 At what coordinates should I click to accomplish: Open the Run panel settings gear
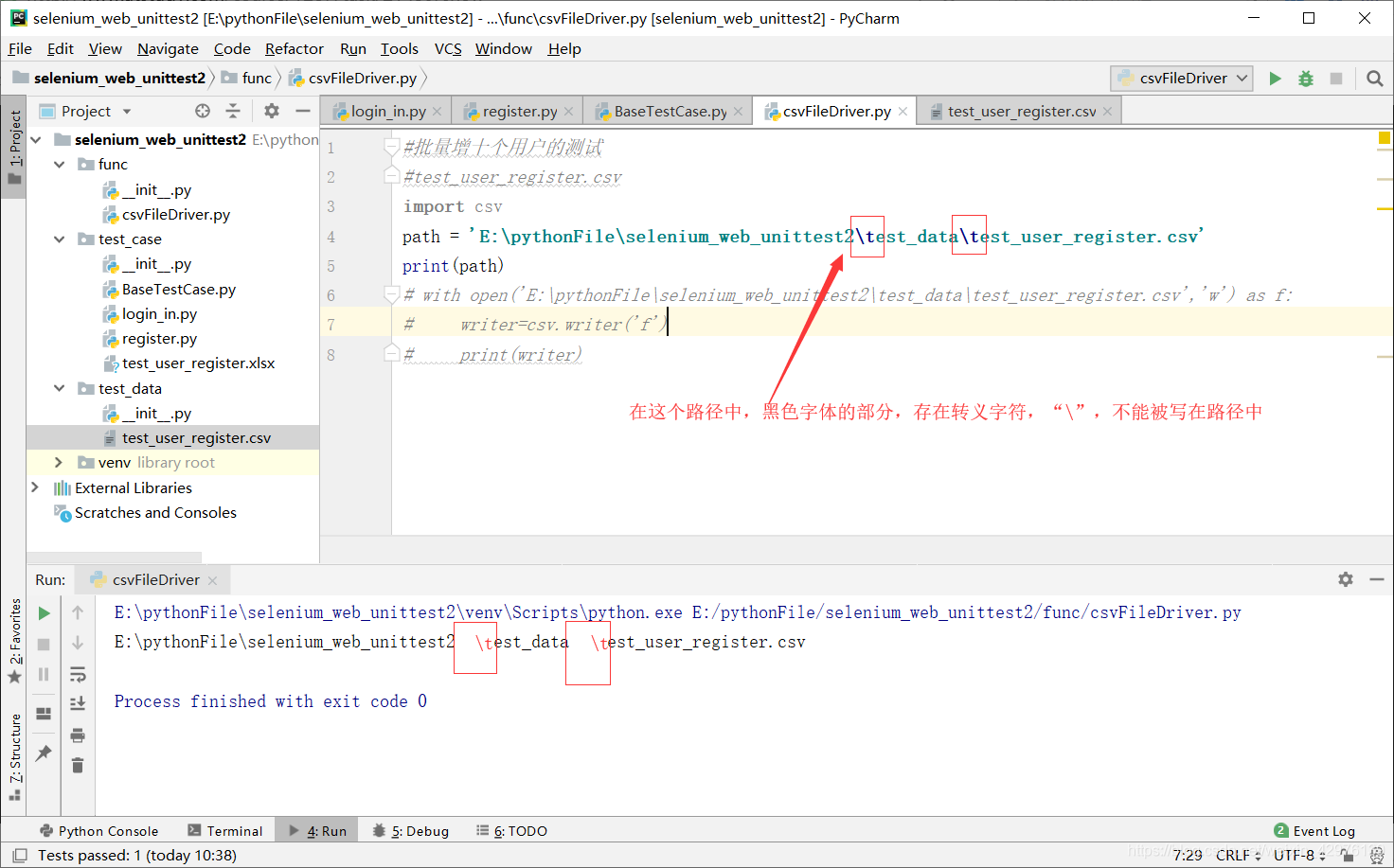tap(1346, 579)
